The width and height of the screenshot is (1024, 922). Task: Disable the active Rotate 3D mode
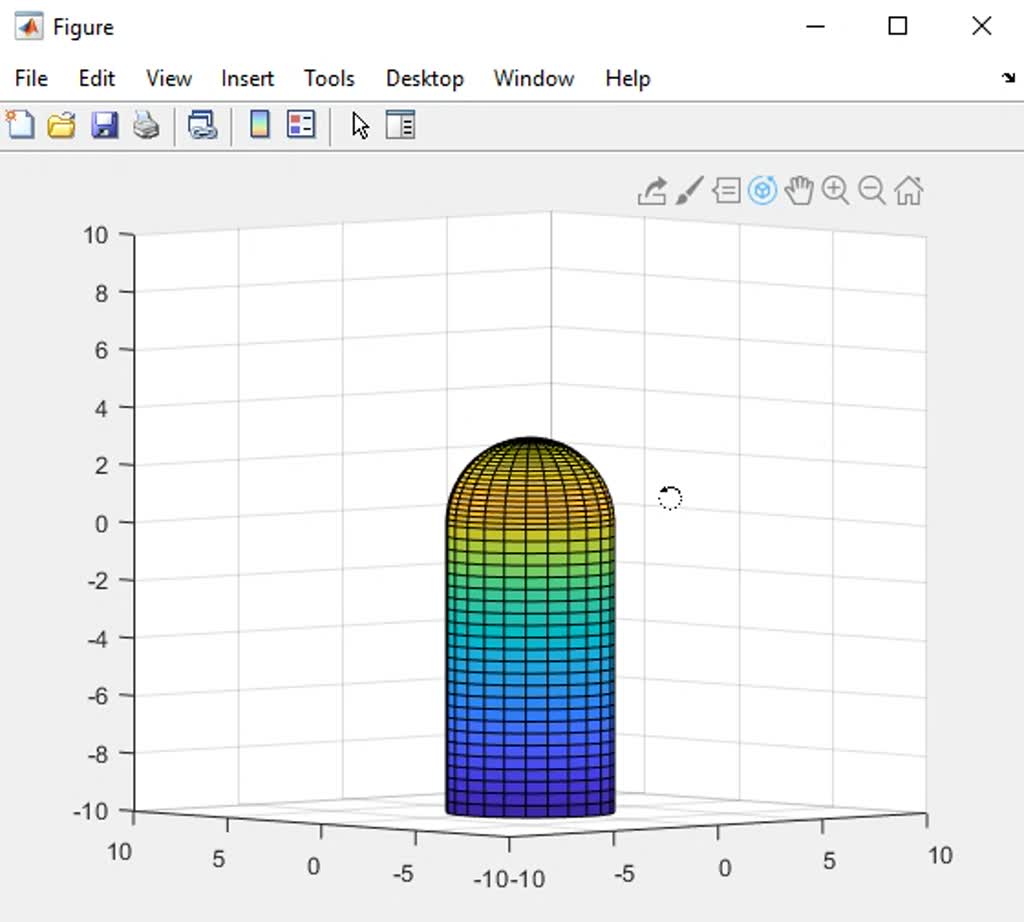pyautogui.click(x=761, y=190)
